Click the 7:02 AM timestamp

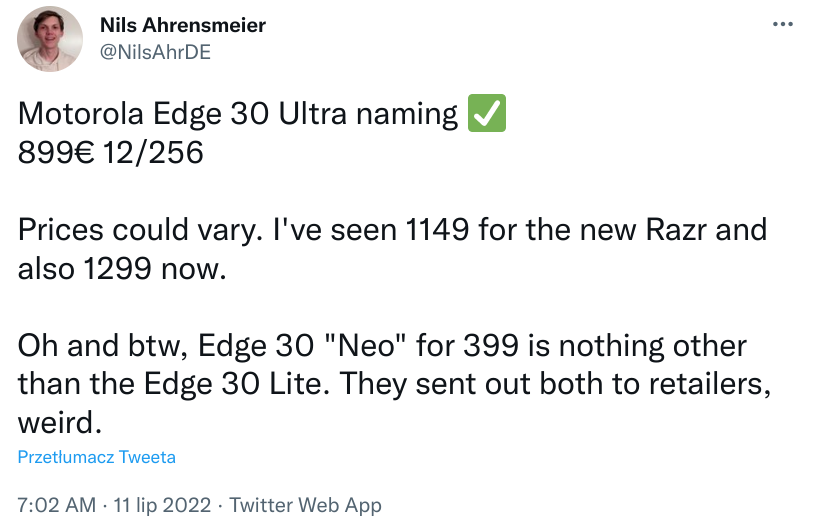(x=57, y=505)
